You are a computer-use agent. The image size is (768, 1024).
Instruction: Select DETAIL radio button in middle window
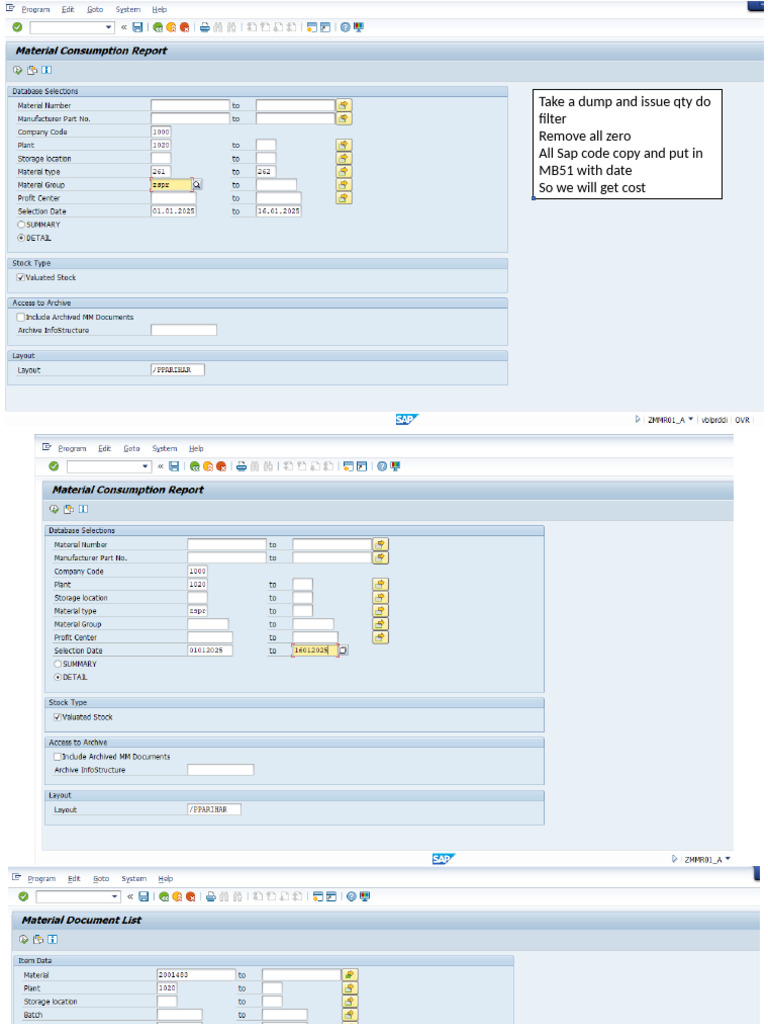click(57, 677)
